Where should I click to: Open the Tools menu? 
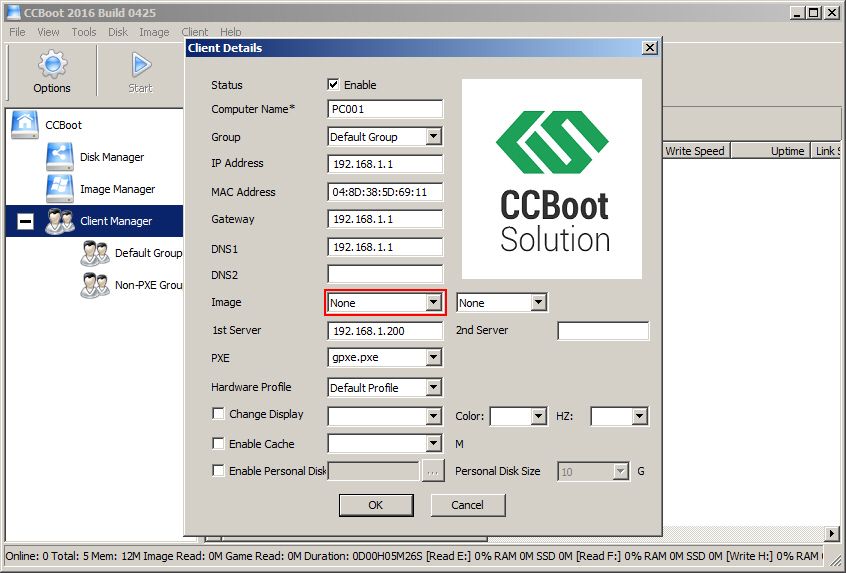tap(84, 32)
